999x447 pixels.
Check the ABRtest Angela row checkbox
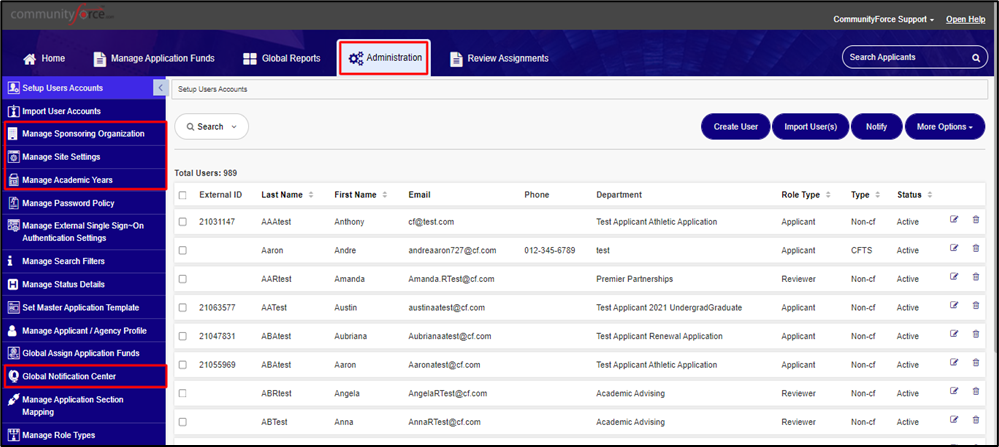click(x=183, y=394)
